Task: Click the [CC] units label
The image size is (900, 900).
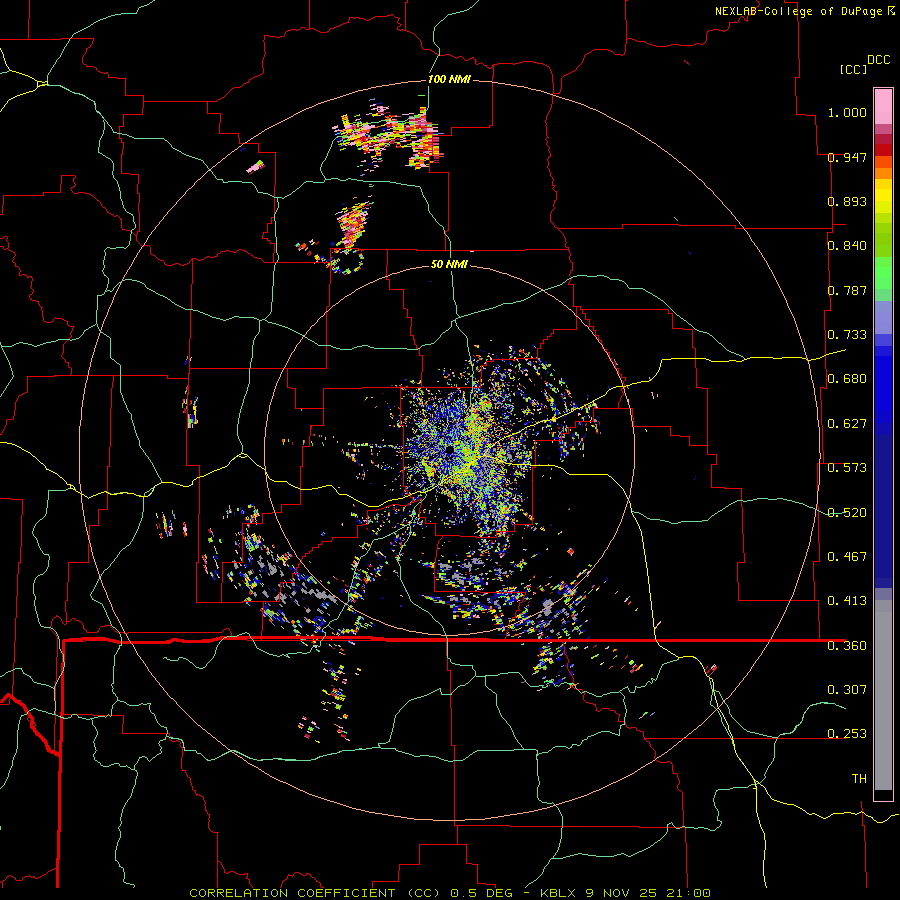Action: click(x=853, y=69)
